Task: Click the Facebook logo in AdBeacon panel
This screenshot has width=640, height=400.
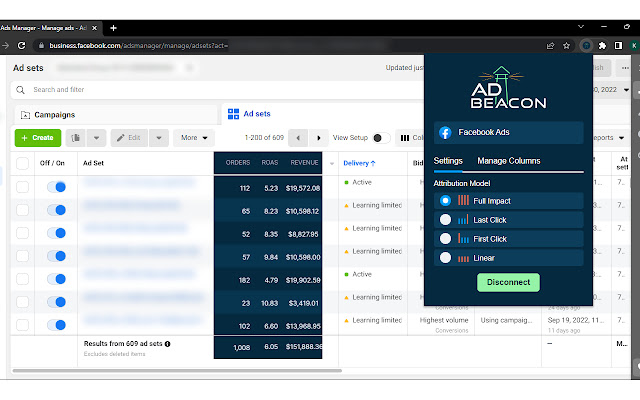Action: (x=445, y=132)
